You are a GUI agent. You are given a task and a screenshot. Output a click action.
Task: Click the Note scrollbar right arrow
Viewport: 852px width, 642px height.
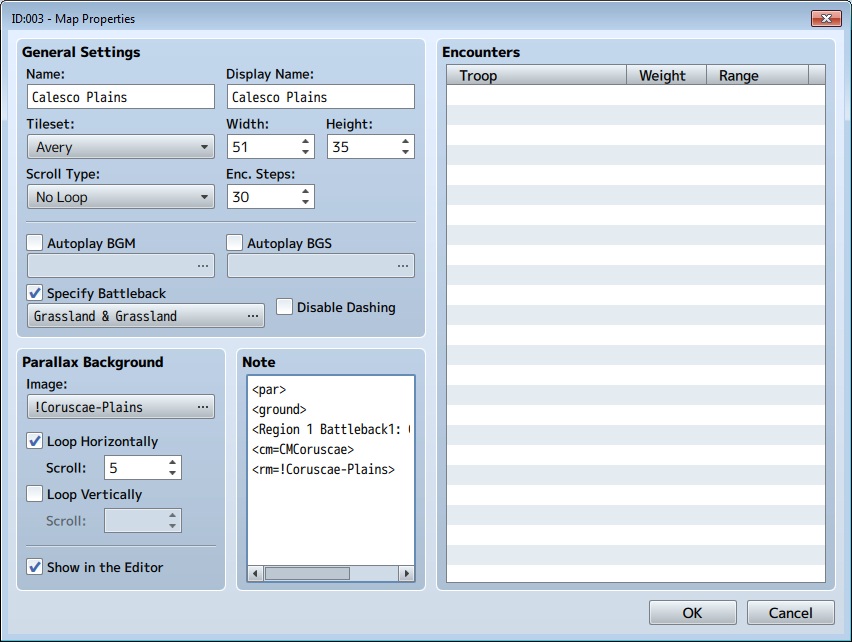pyautogui.click(x=406, y=574)
